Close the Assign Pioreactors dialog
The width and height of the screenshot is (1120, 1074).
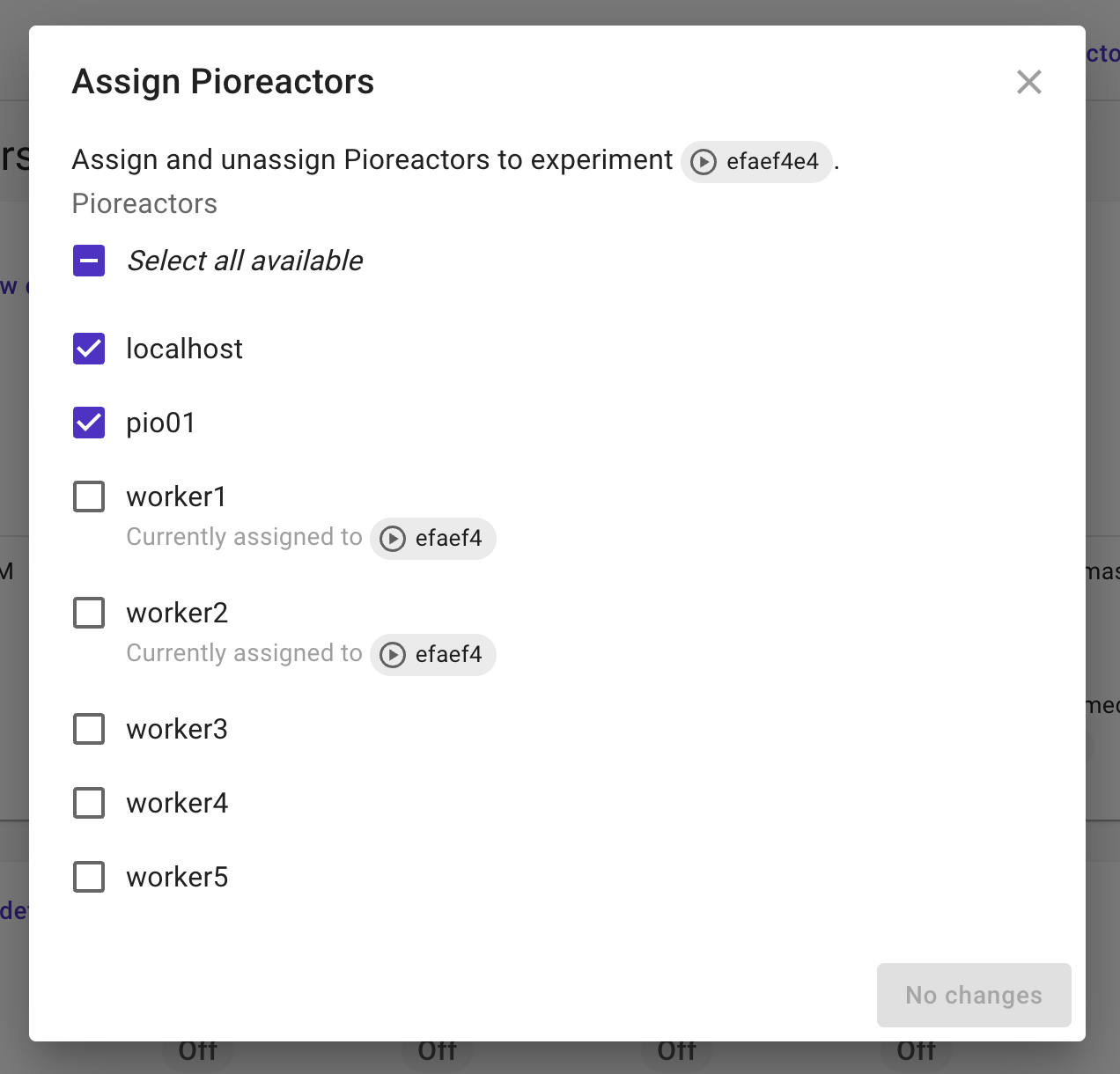click(1028, 82)
